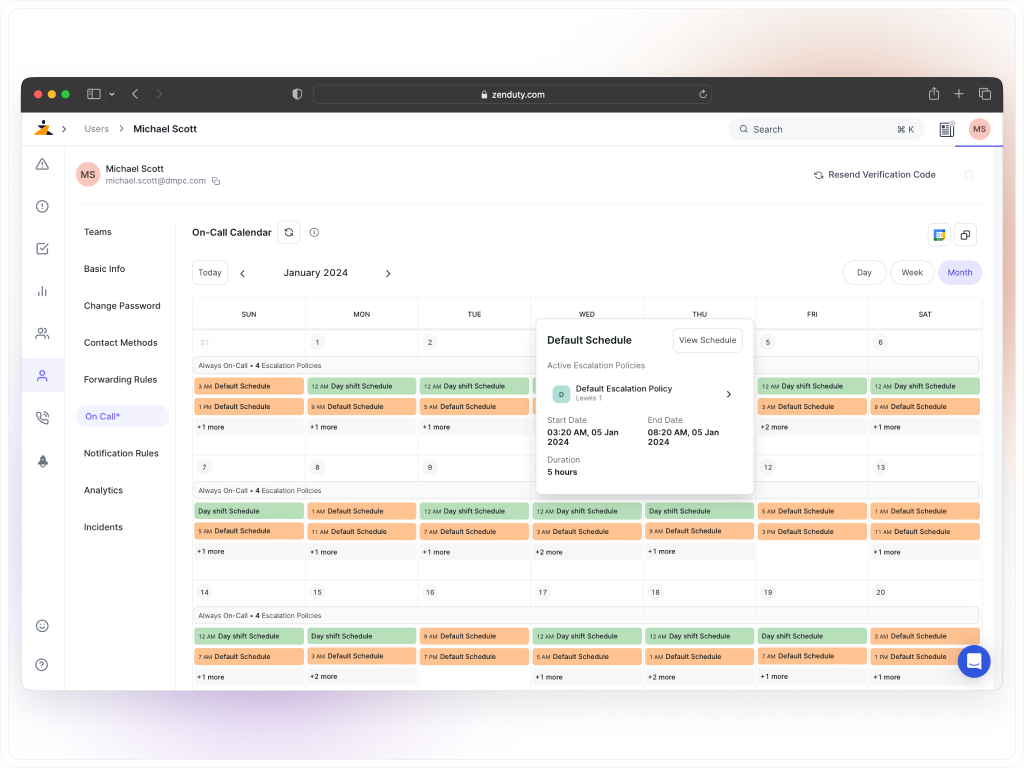Screen dimensions: 1024x768
Task: Expand Default Escalation Policy chevron
Action: click(x=729, y=394)
